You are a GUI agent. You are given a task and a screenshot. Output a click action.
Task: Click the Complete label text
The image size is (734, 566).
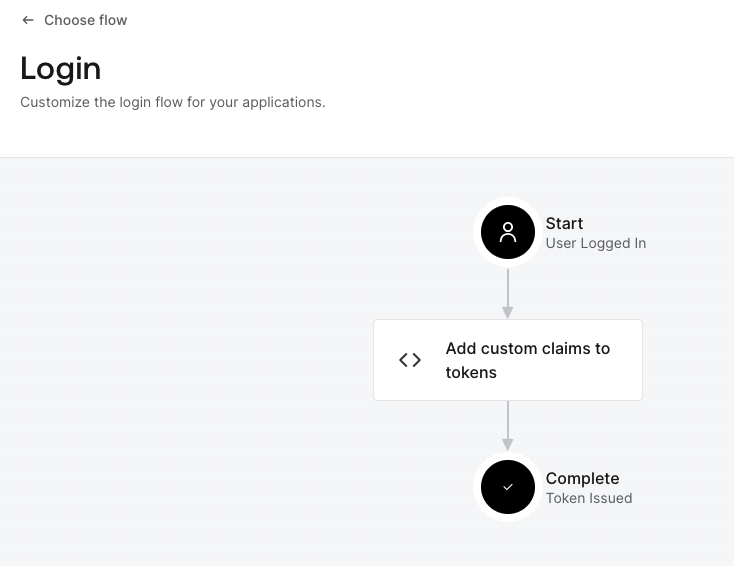(582, 479)
